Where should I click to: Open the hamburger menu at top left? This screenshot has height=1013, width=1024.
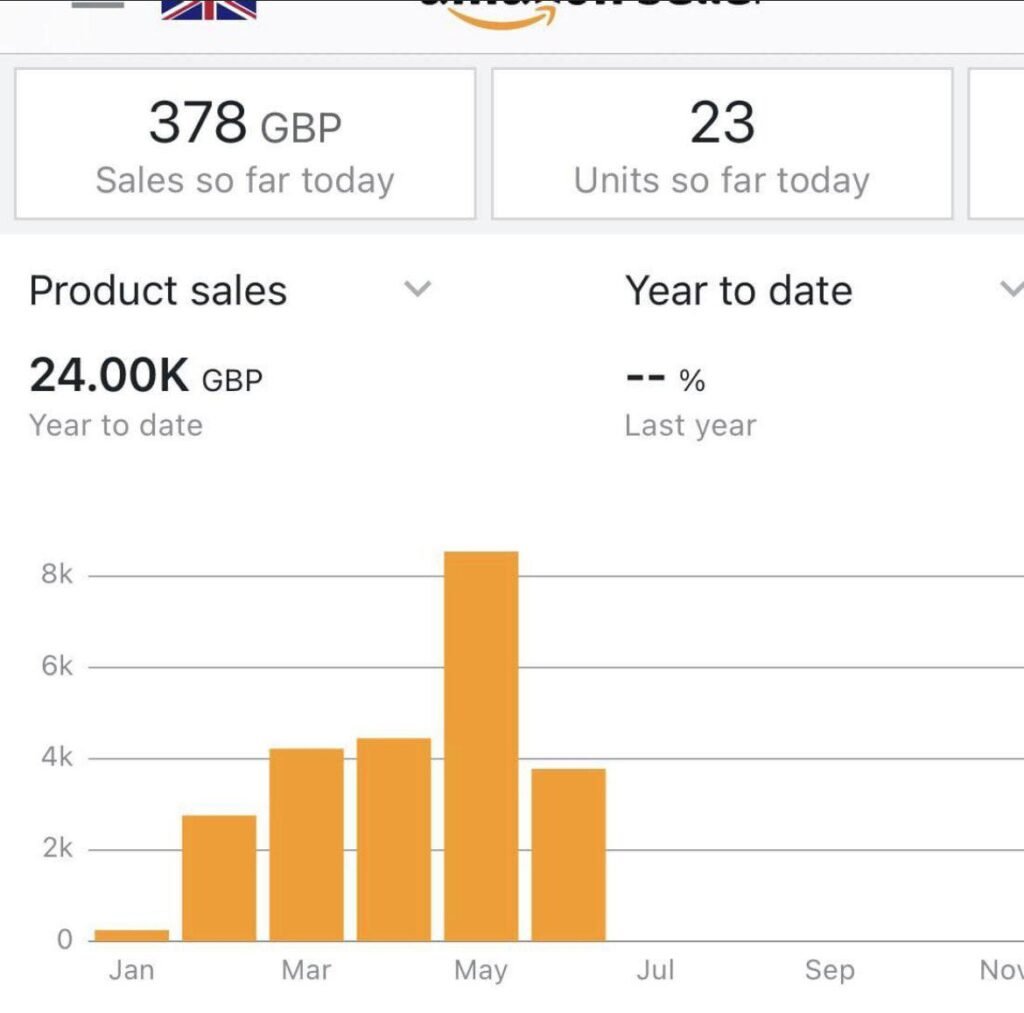[97, 4]
